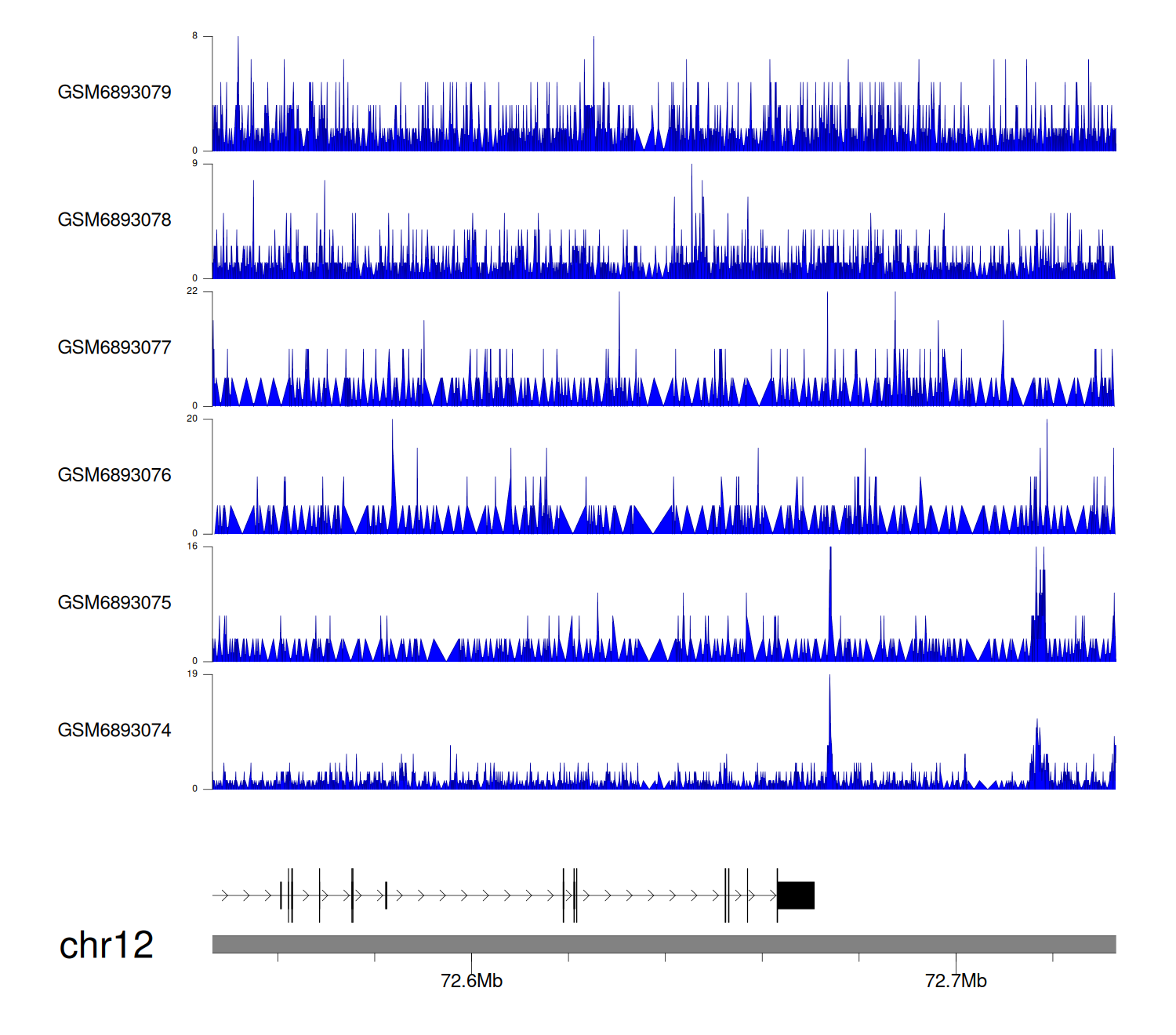Image resolution: width=1176 pixels, height=1035 pixels.
Task: Click y-axis maximum value 9
Action: tap(194, 164)
